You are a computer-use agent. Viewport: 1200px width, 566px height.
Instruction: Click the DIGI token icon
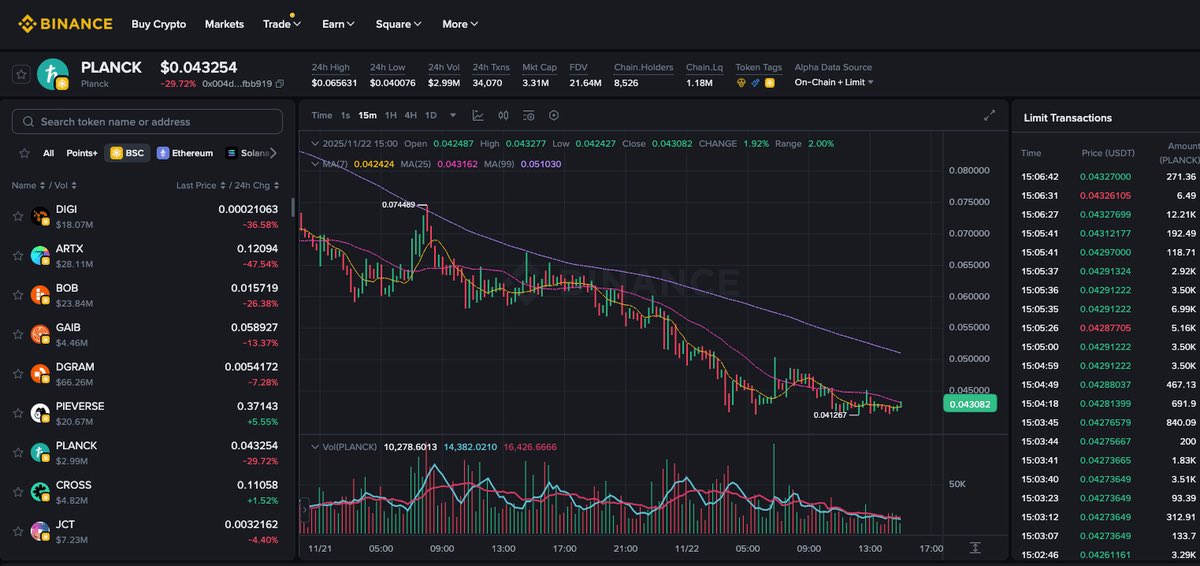click(40, 216)
